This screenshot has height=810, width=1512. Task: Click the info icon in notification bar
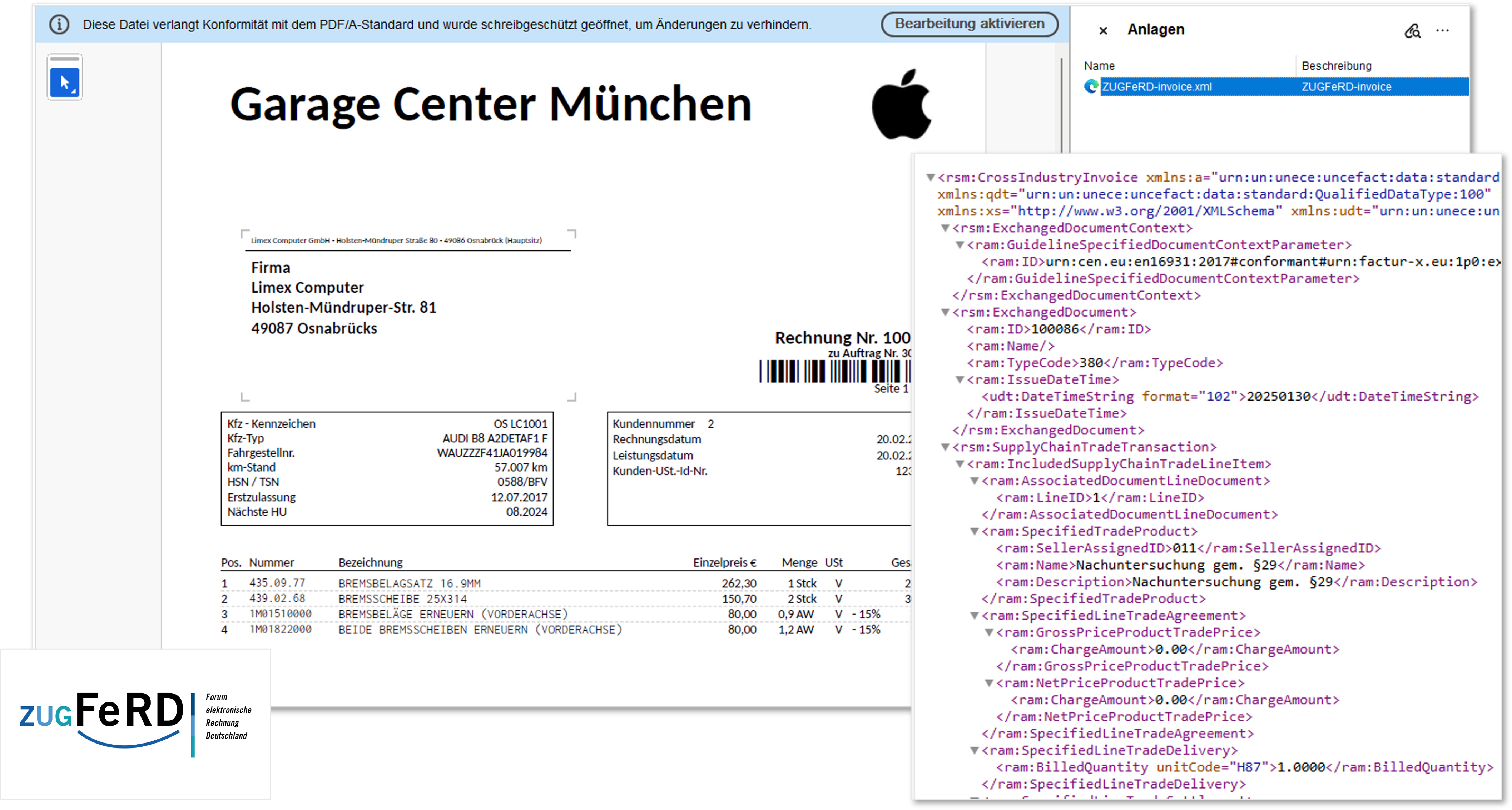(x=59, y=25)
